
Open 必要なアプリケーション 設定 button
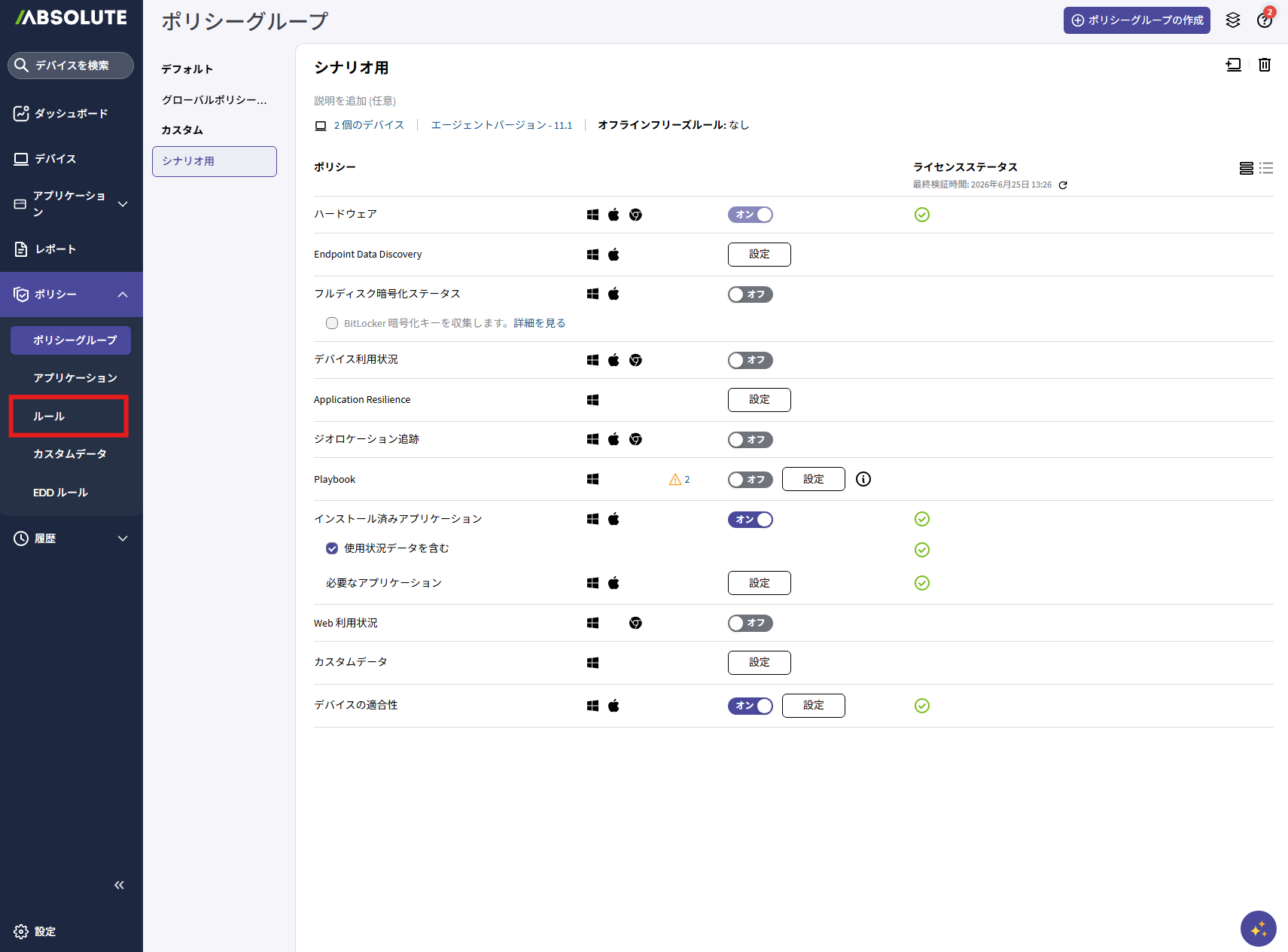[760, 583]
